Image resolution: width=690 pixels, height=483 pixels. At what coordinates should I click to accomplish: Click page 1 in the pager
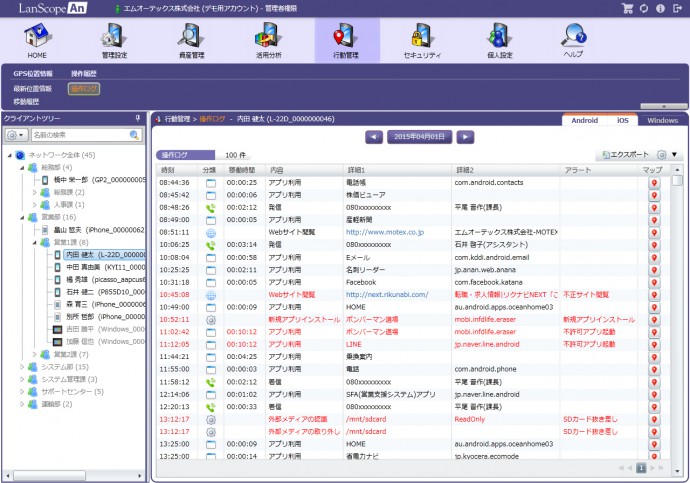641,468
